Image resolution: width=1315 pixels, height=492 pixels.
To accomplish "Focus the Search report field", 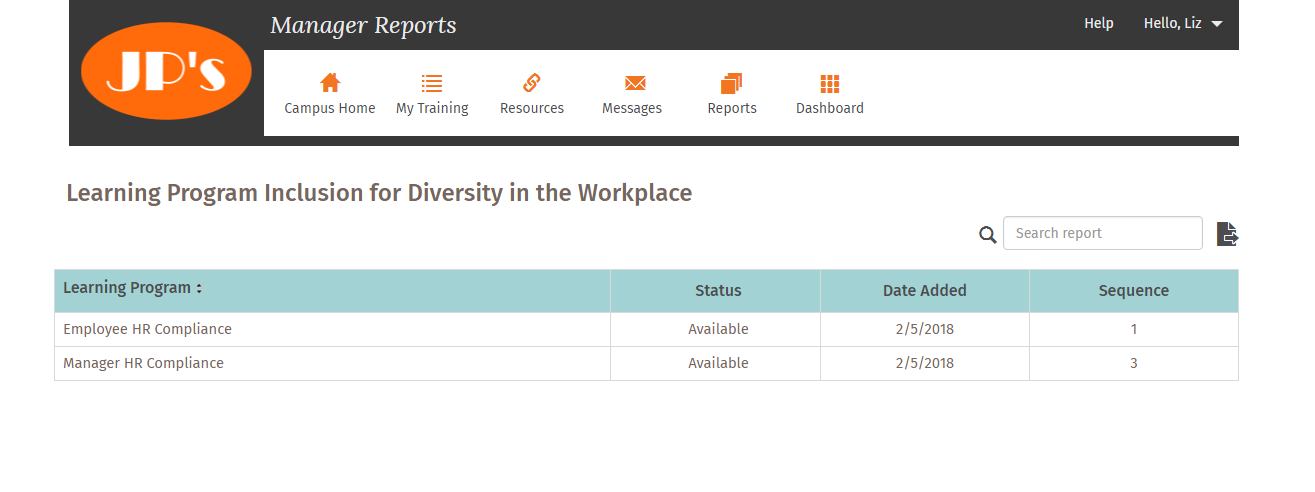I will 1103,233.
